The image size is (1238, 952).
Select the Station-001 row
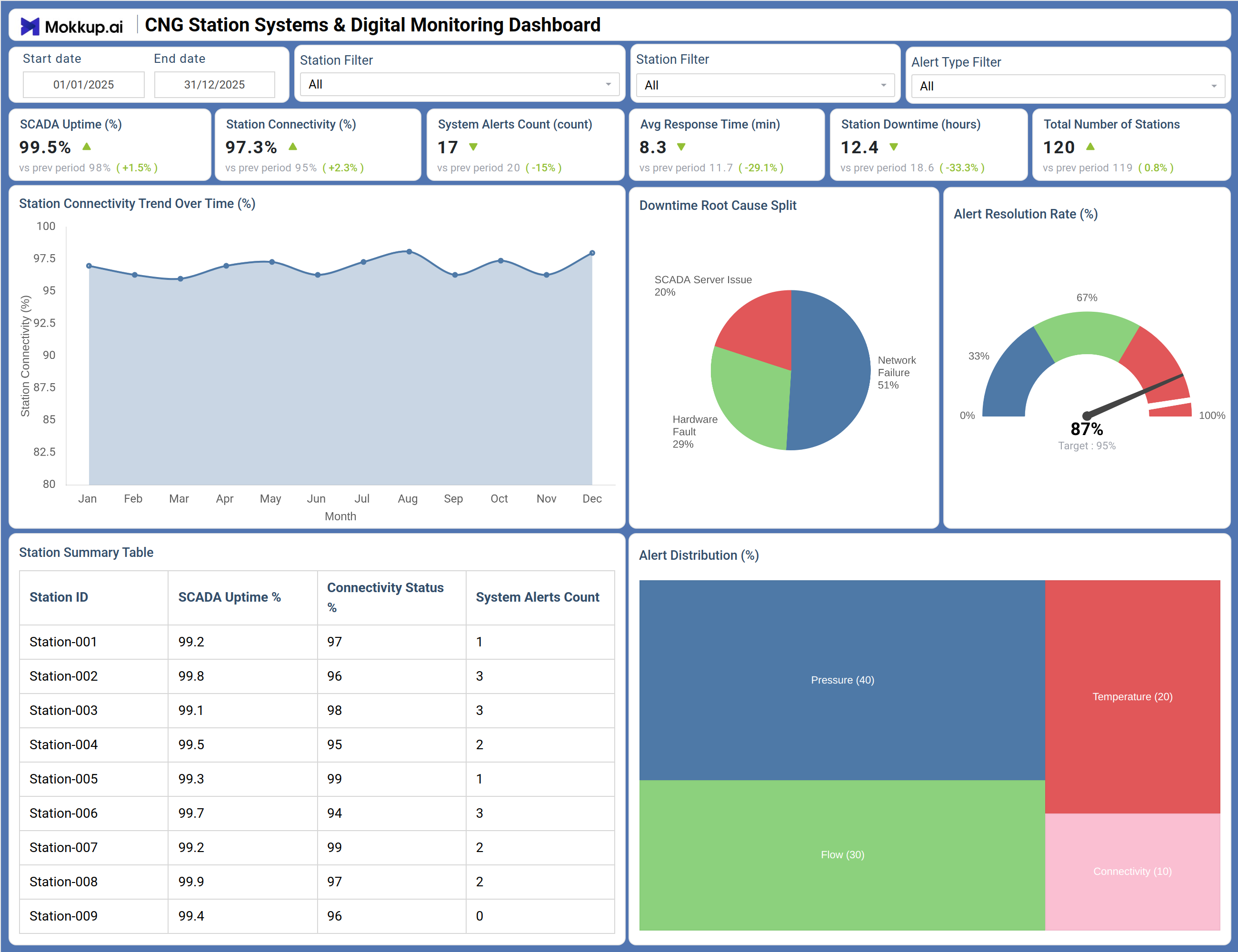pos(317,642)
